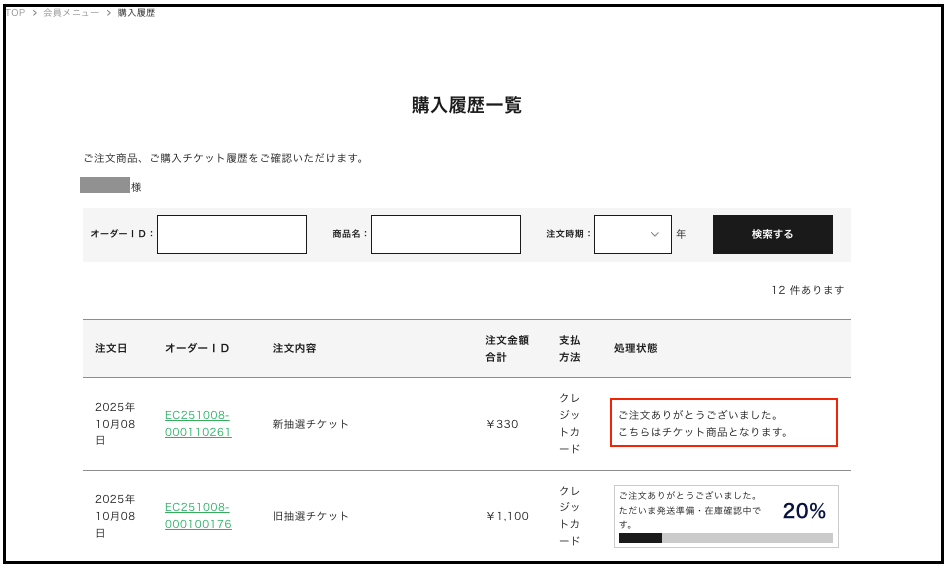The image size is (947, 566).
Task: Click the オーダーID column header
Action: pos(197,348)
